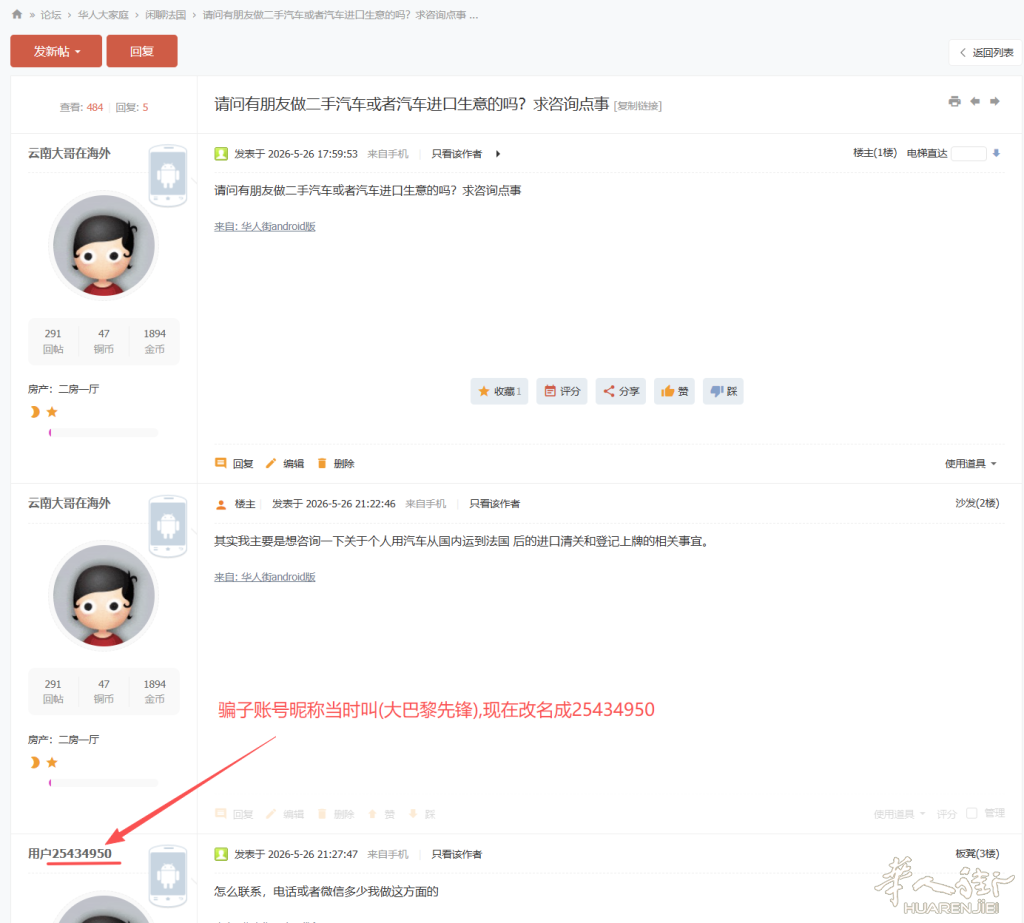Click the first post author avatar

[103, 246]
